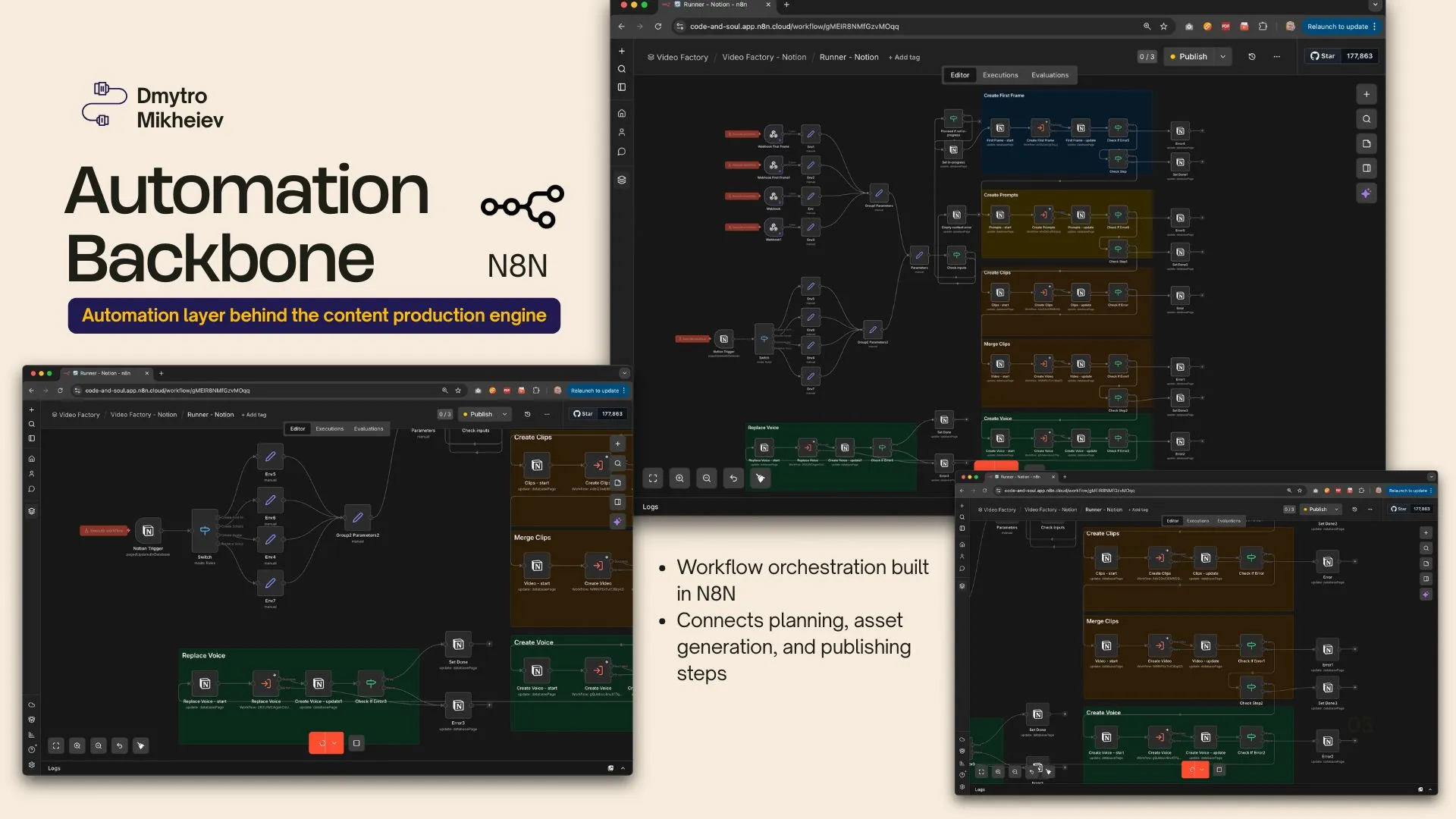Open canvas node search icon in top-right window
Screen dimensions: 1456x819
[1367, 119]
